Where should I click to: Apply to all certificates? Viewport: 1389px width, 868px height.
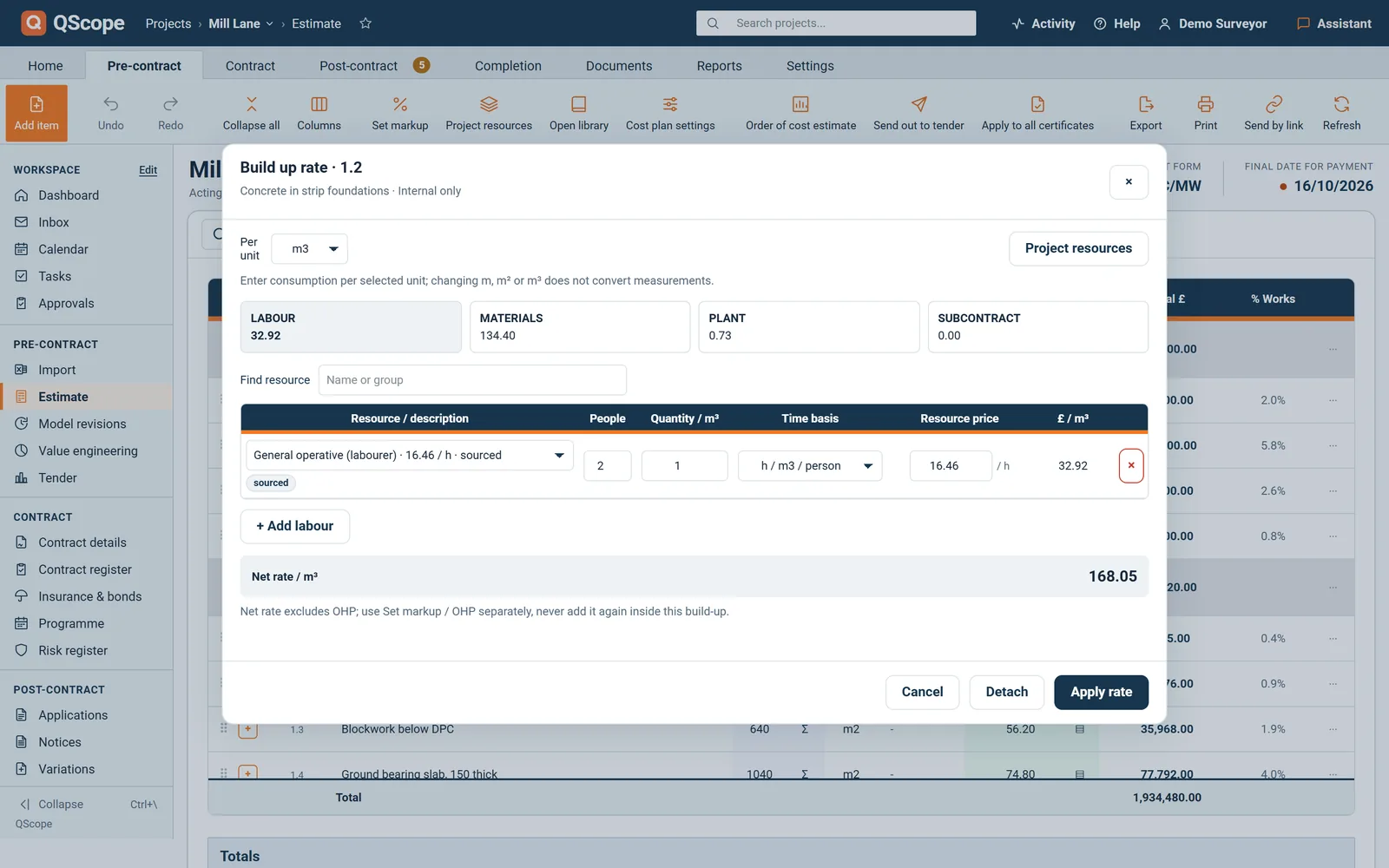coord(1037,113)
